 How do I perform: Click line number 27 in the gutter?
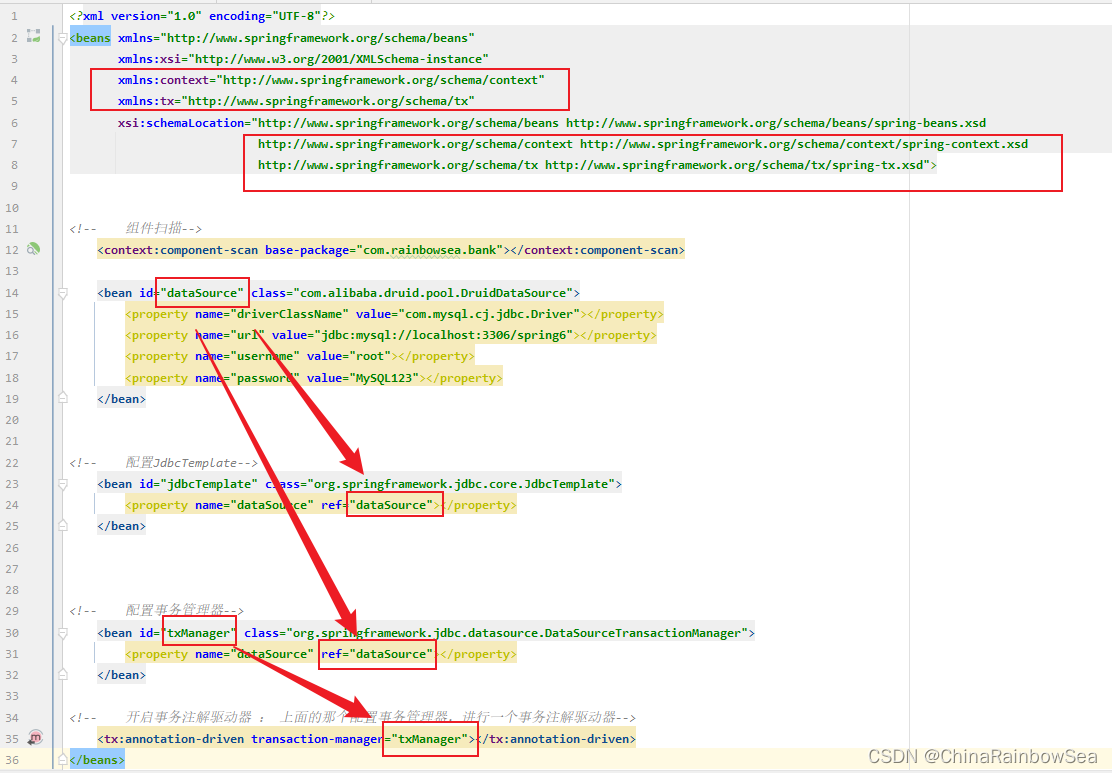(x=12, y=569)
